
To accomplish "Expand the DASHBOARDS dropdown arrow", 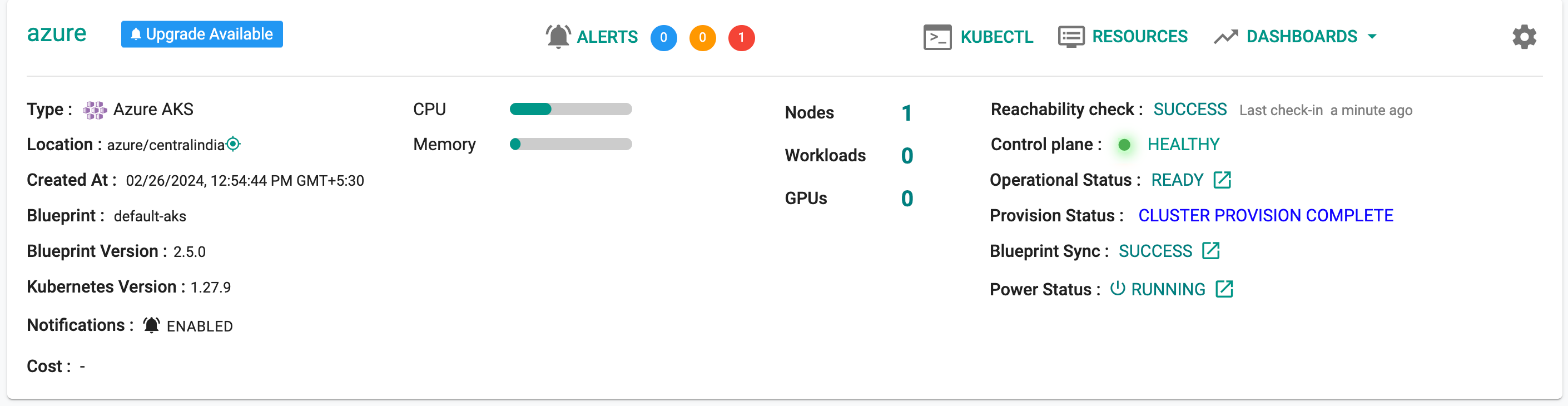I will tap(1372, 37).
